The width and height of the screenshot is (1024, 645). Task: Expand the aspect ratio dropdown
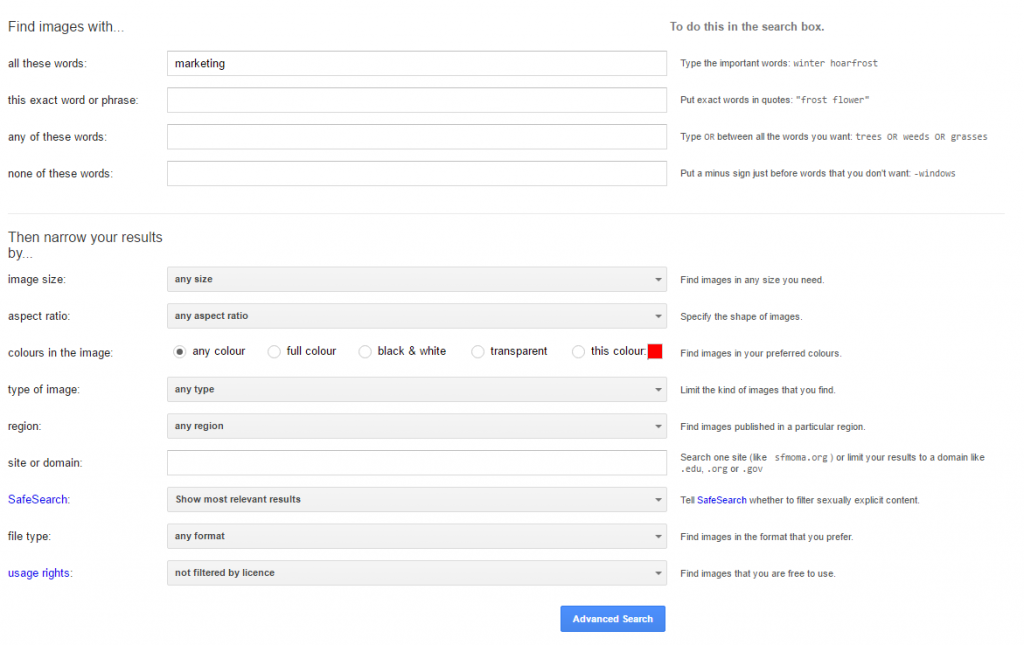click(417, 316)
